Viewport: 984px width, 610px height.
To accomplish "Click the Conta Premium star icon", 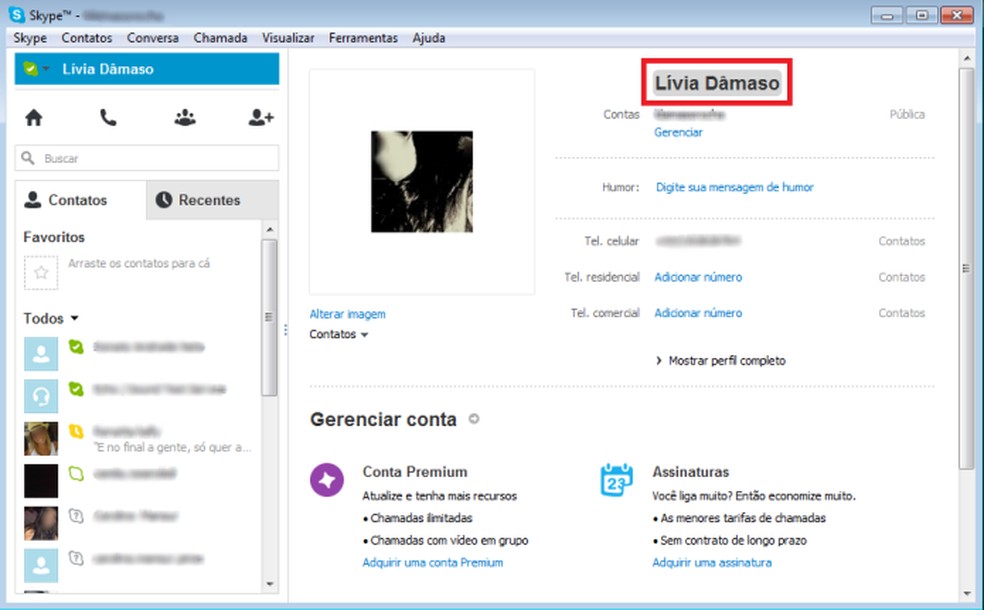I will tap(327, 481).
